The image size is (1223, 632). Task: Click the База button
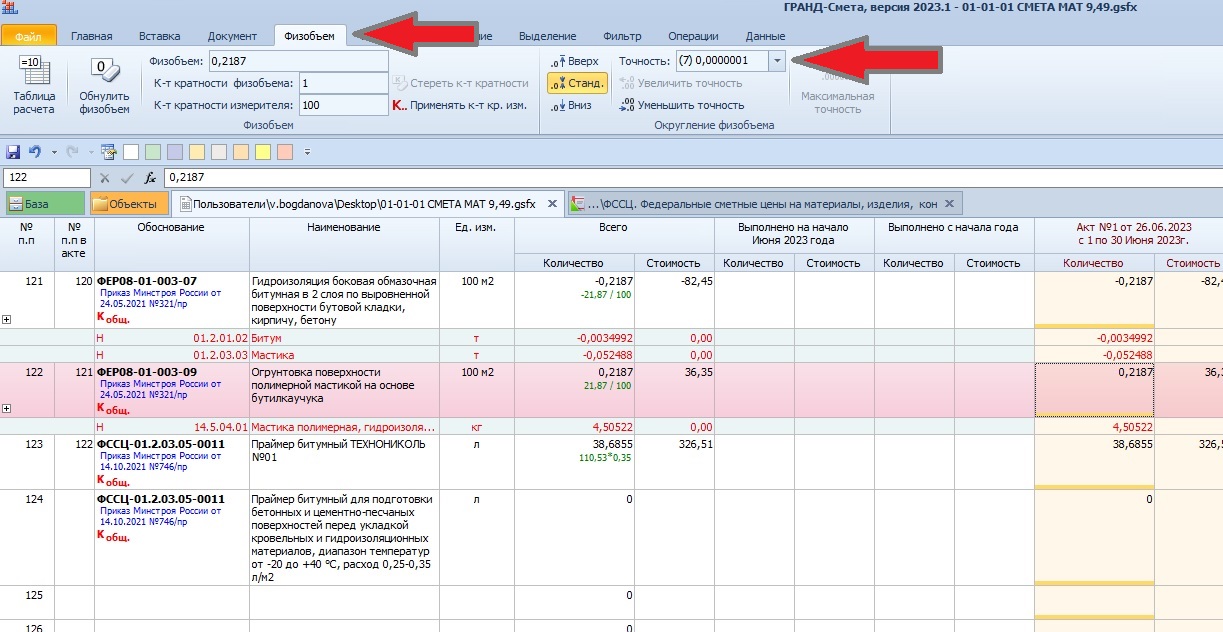[x=45, y=204]
